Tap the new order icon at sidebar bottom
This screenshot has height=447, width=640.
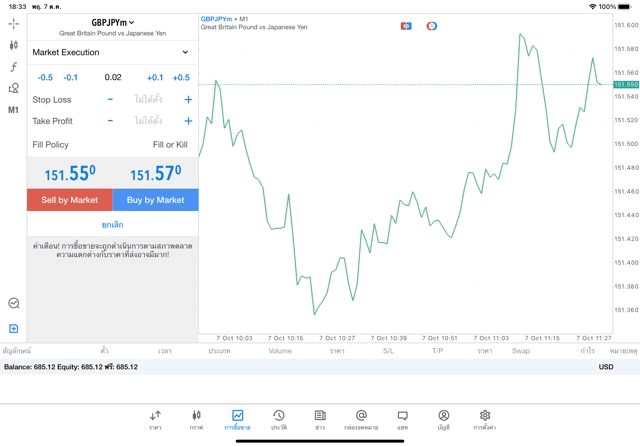(x=14, y=329)
